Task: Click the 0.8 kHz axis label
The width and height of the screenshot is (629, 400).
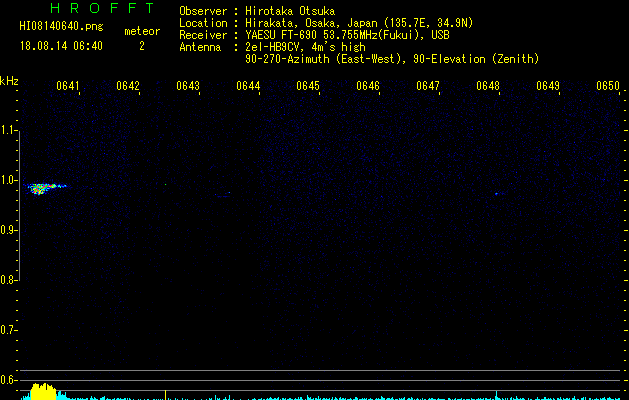Action: (8, 280)
